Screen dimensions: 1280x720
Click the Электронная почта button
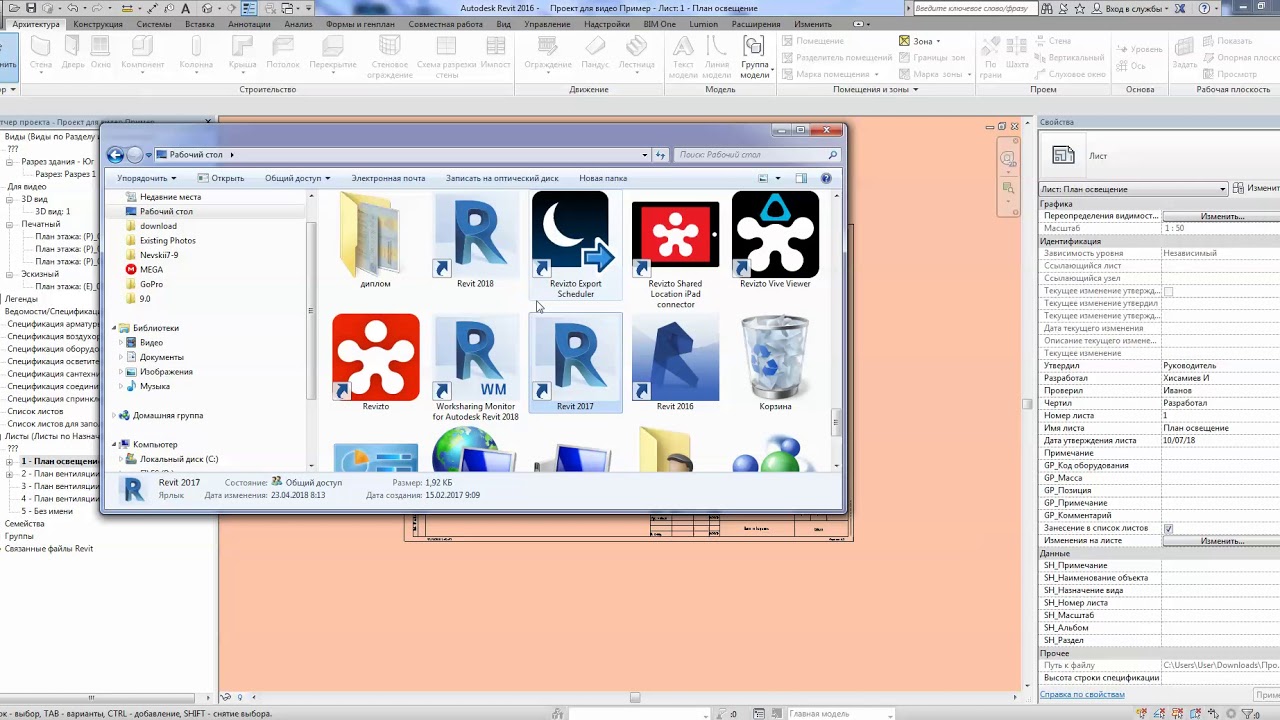coord(388,178)
